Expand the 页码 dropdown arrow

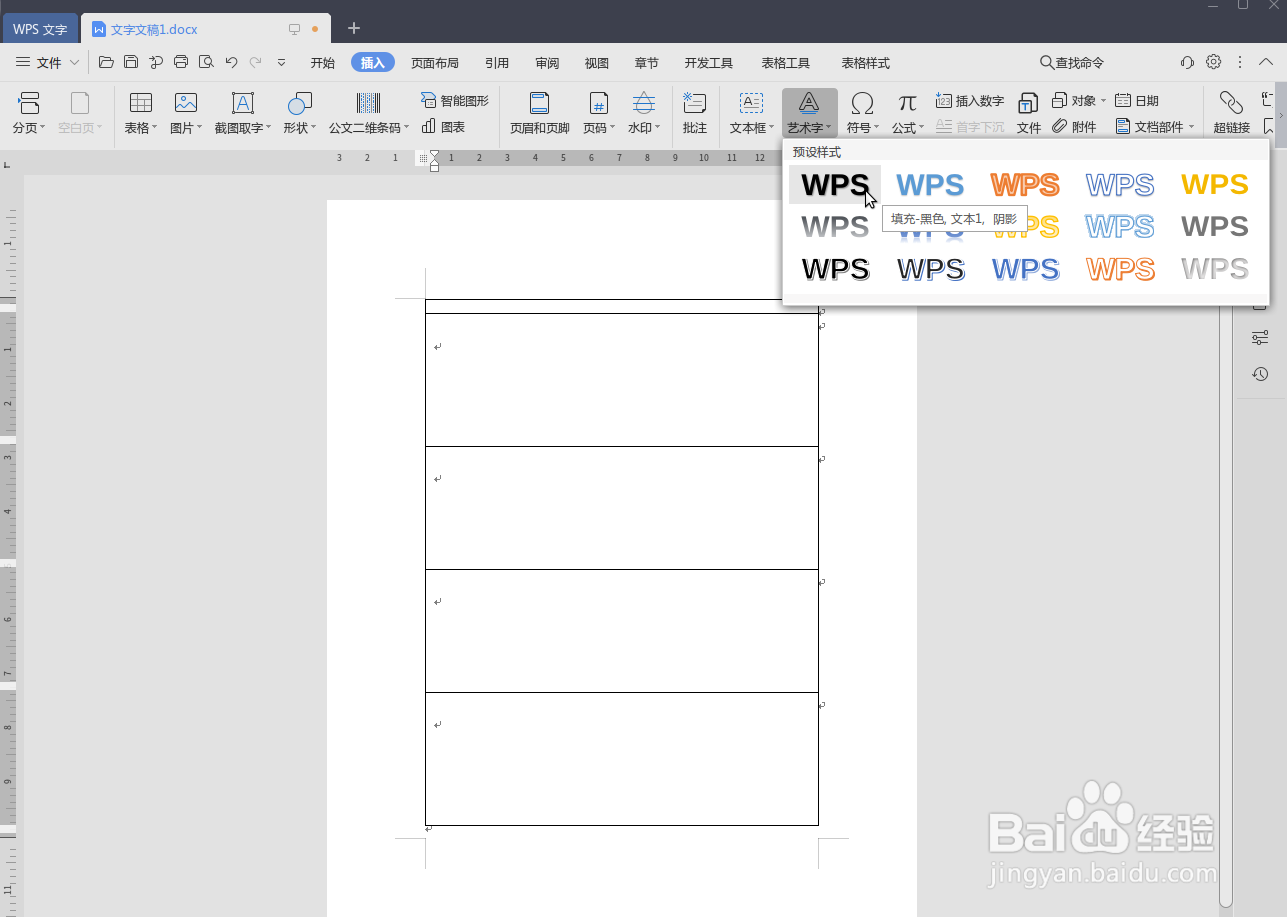tap(612, 128)
